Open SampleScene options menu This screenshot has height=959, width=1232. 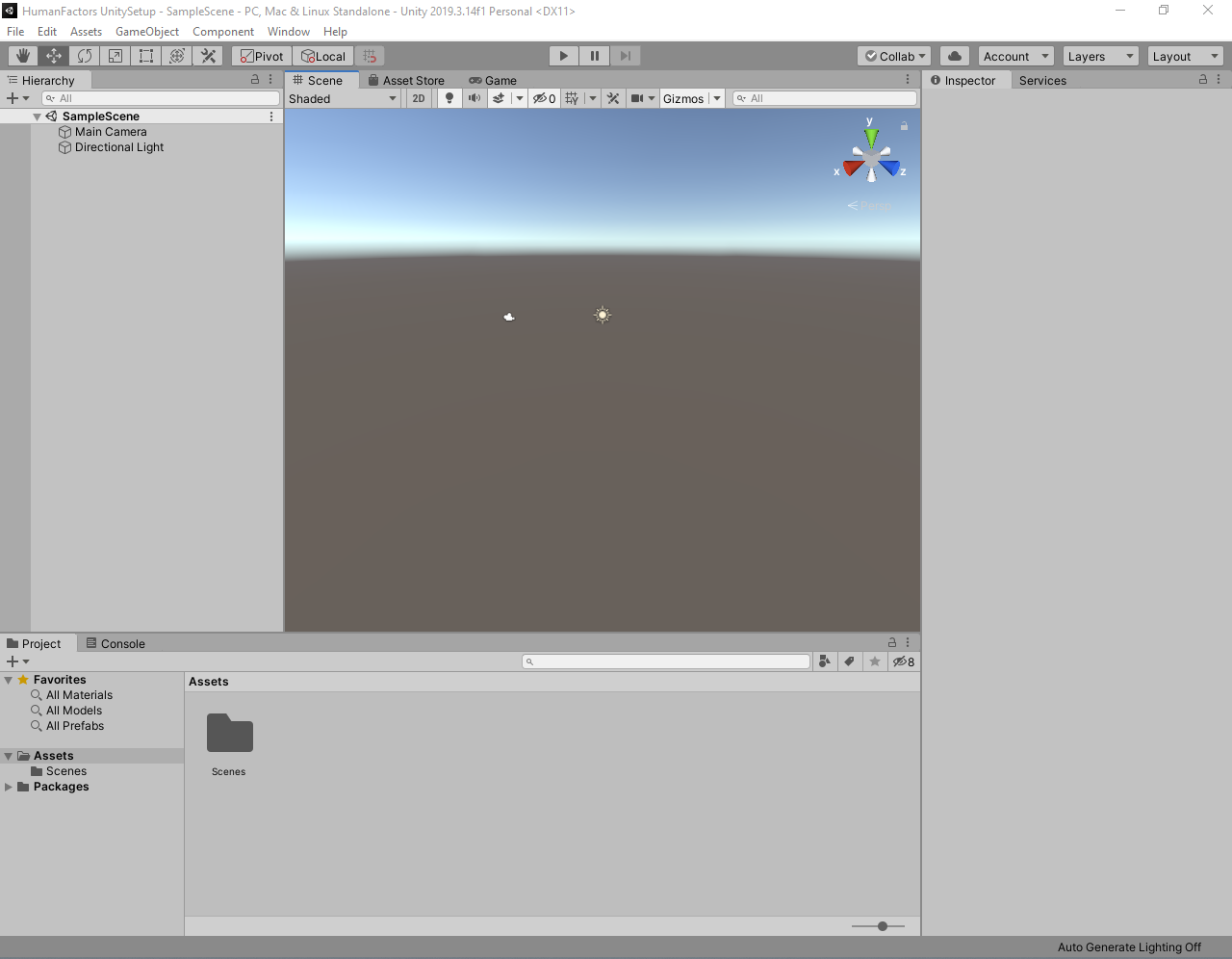[x=271, y=117]
